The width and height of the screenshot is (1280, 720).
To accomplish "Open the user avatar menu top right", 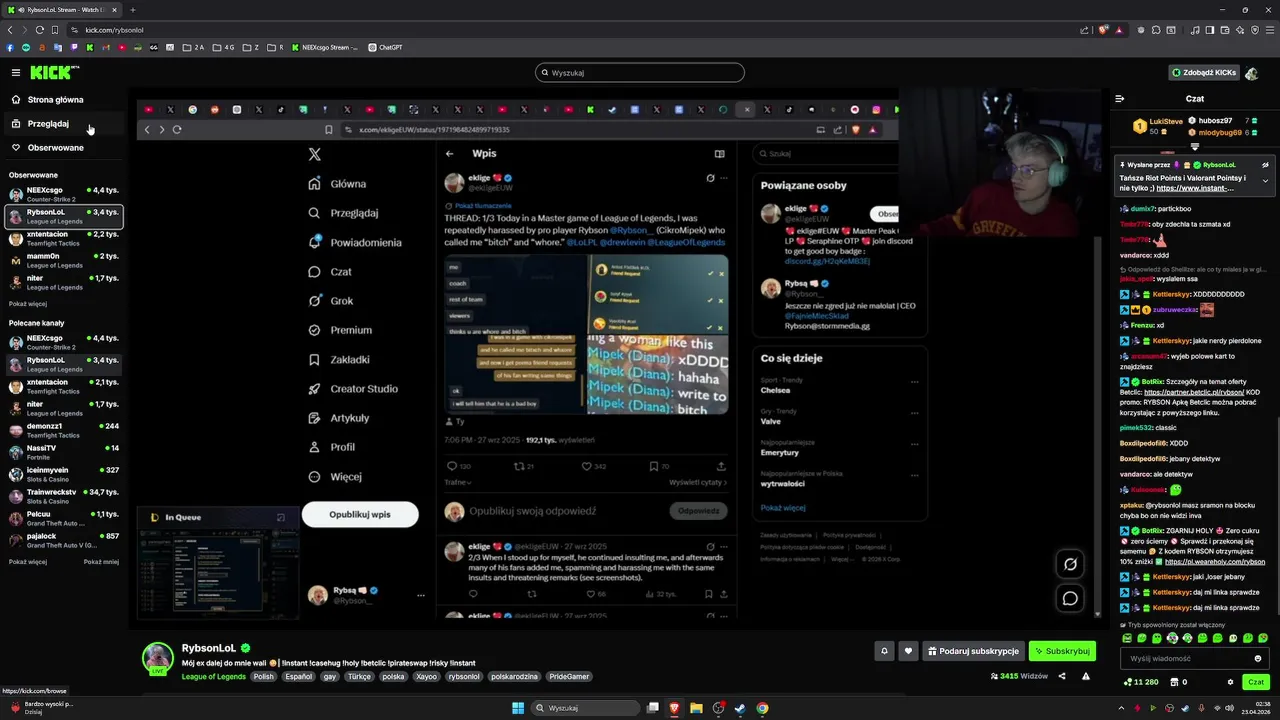I will click(1253, 72).
